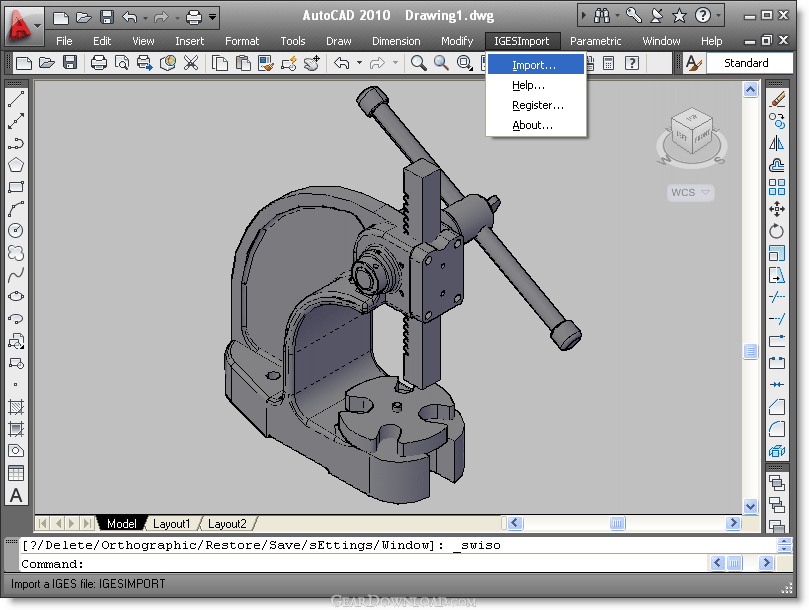Screen dimensions: 809x610
Task: Select the Mirror tool
Action: tap(777, 143)
